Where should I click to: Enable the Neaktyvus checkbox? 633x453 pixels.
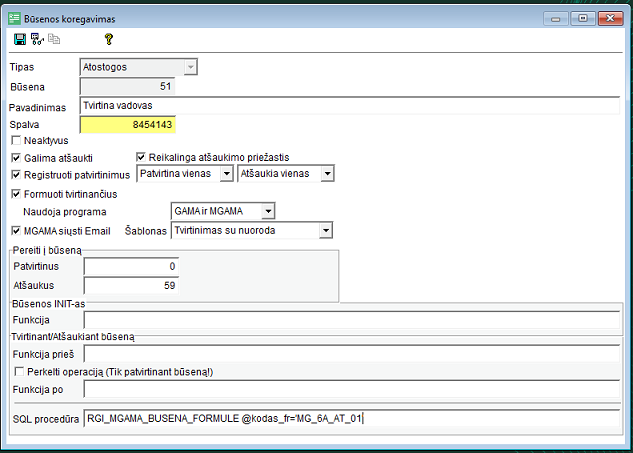click(x=16, y=141)
